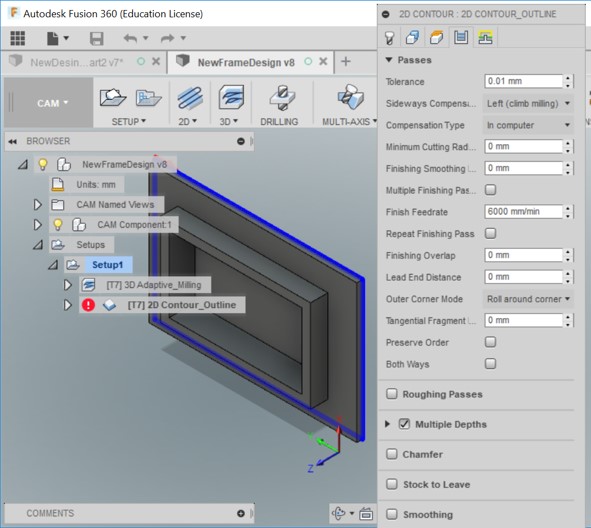Enable Both Ways checkbox
Viewport: 591px width, 528px height.
tap(490, 364)
